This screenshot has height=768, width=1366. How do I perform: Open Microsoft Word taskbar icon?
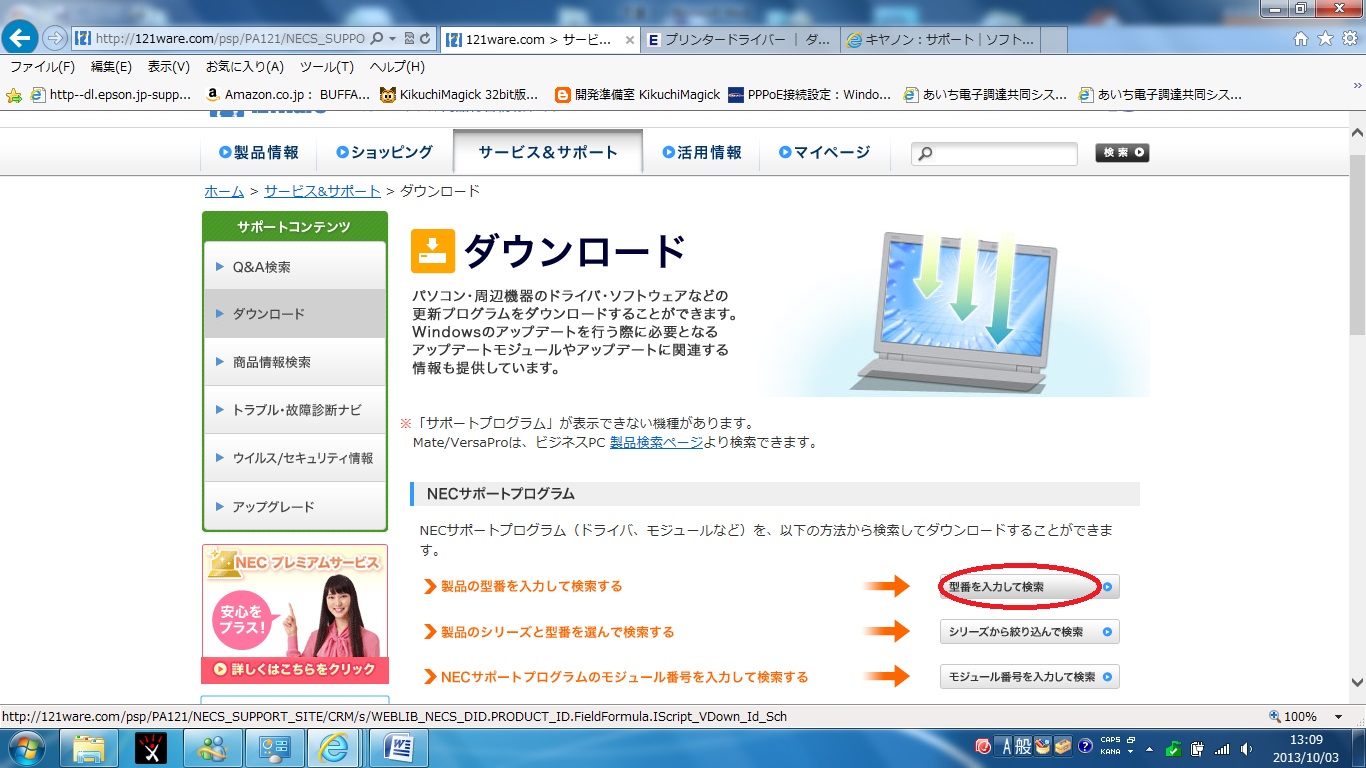point(399,747)
